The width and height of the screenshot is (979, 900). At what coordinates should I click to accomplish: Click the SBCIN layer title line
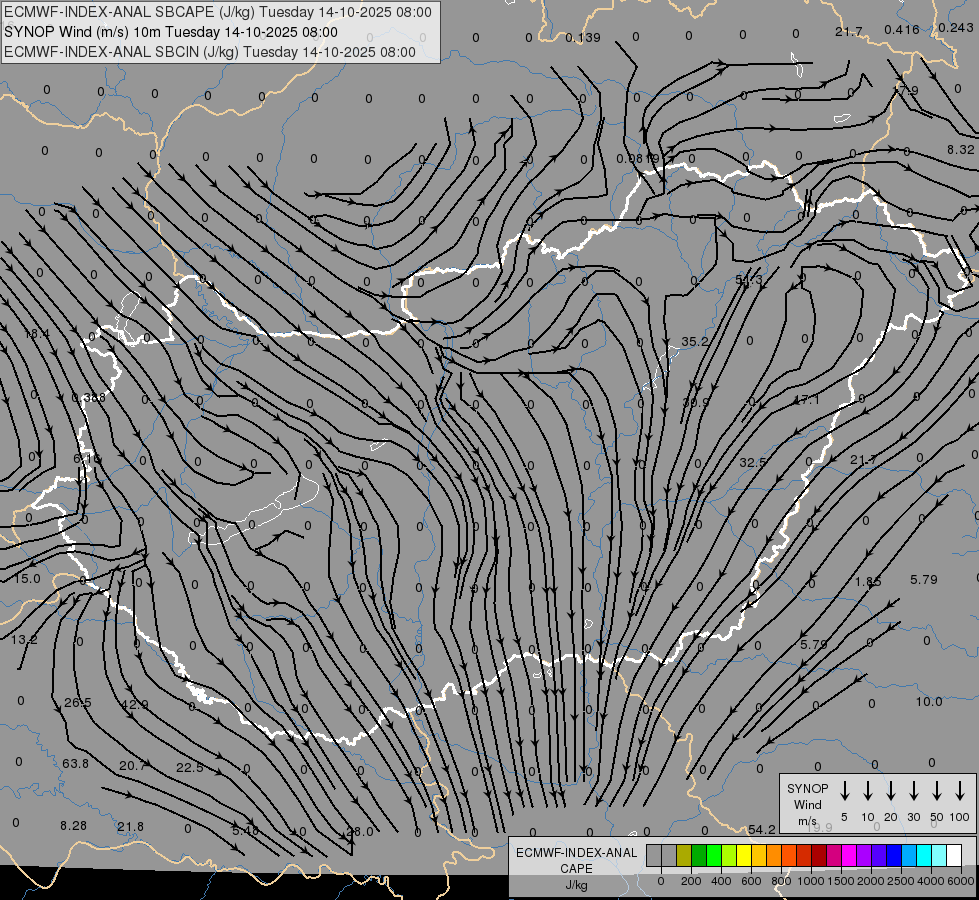point(210,51)
